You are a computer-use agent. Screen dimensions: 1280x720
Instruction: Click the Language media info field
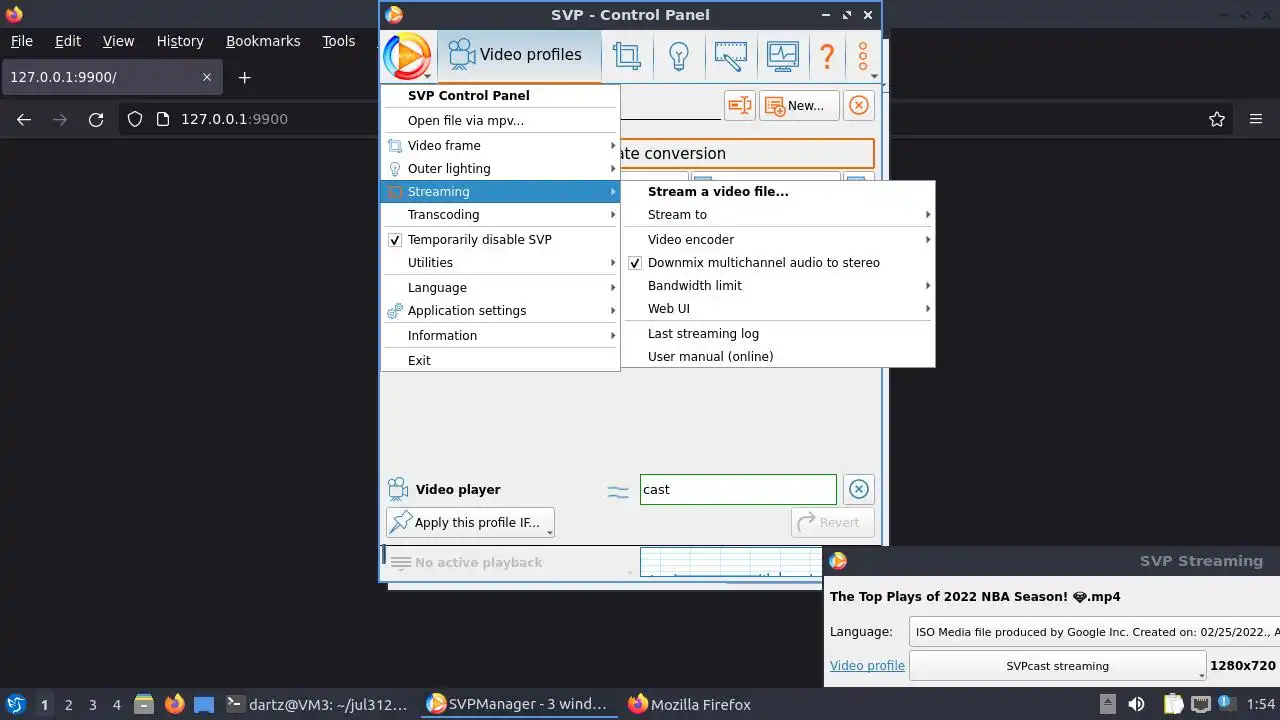pos(1094,632)
